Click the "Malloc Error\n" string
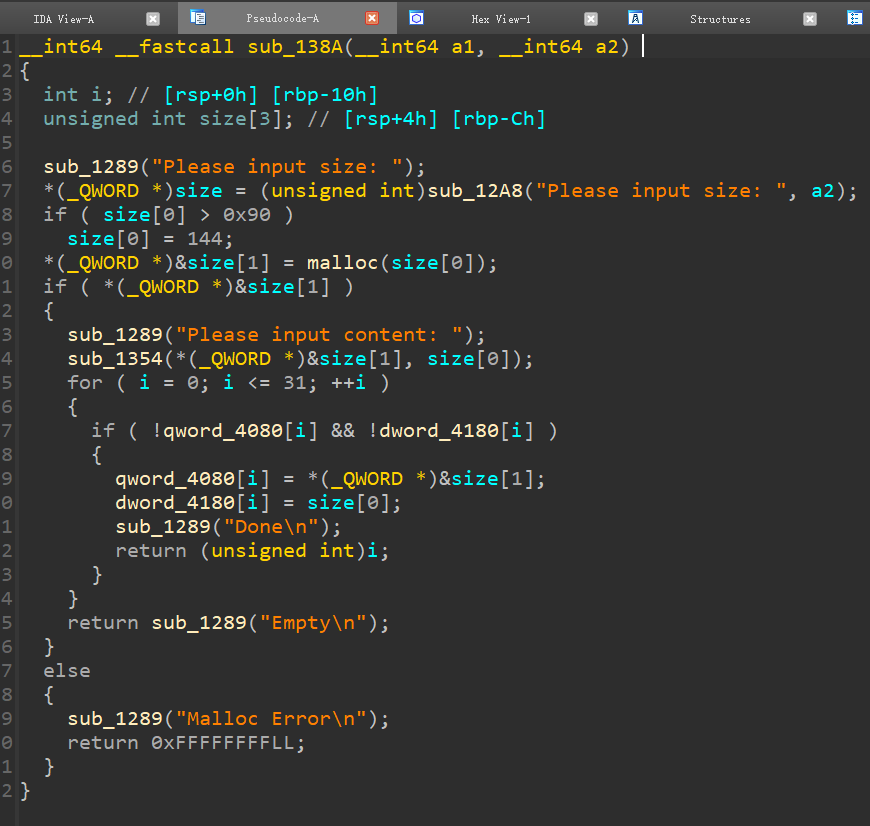The width and height of the screenshot is (870, 826). [x=272, y=719]
